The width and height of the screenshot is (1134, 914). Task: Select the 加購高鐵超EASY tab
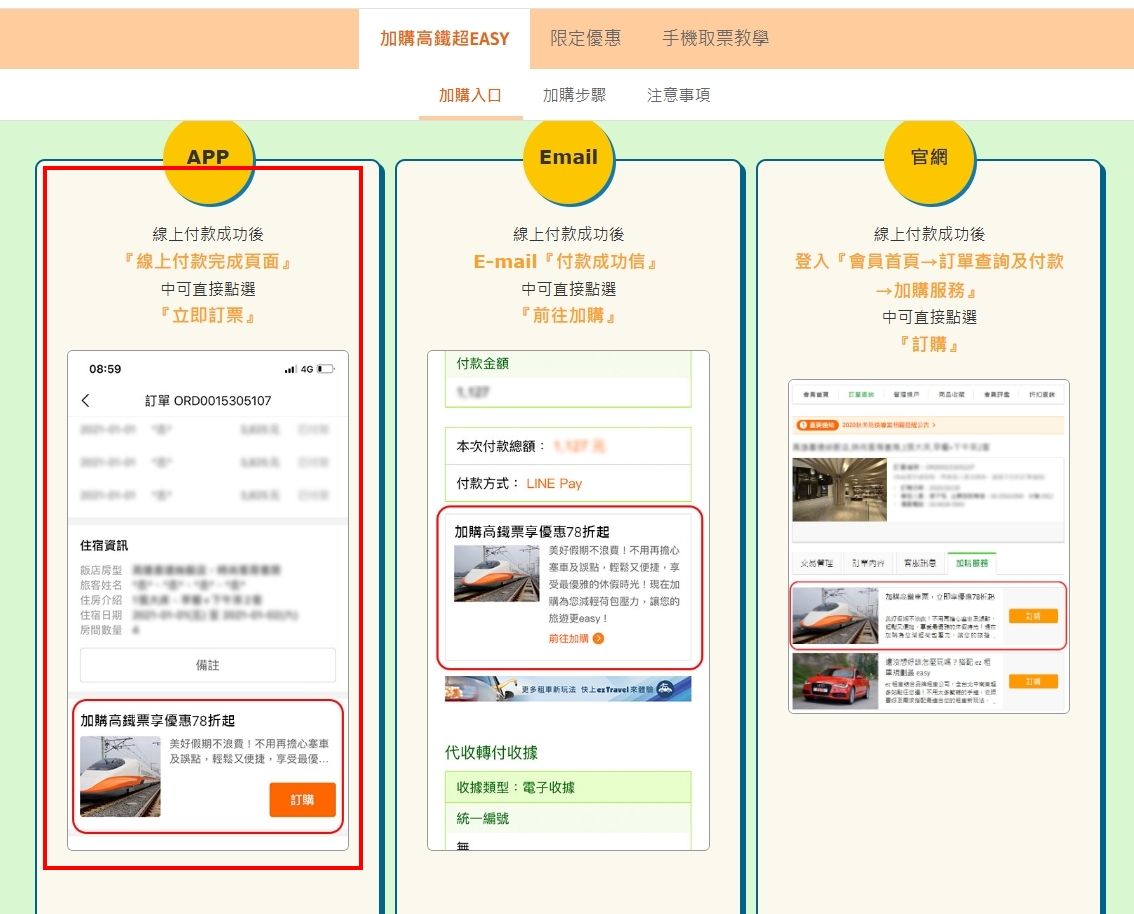pyautogui.click(x=444, y=39)
